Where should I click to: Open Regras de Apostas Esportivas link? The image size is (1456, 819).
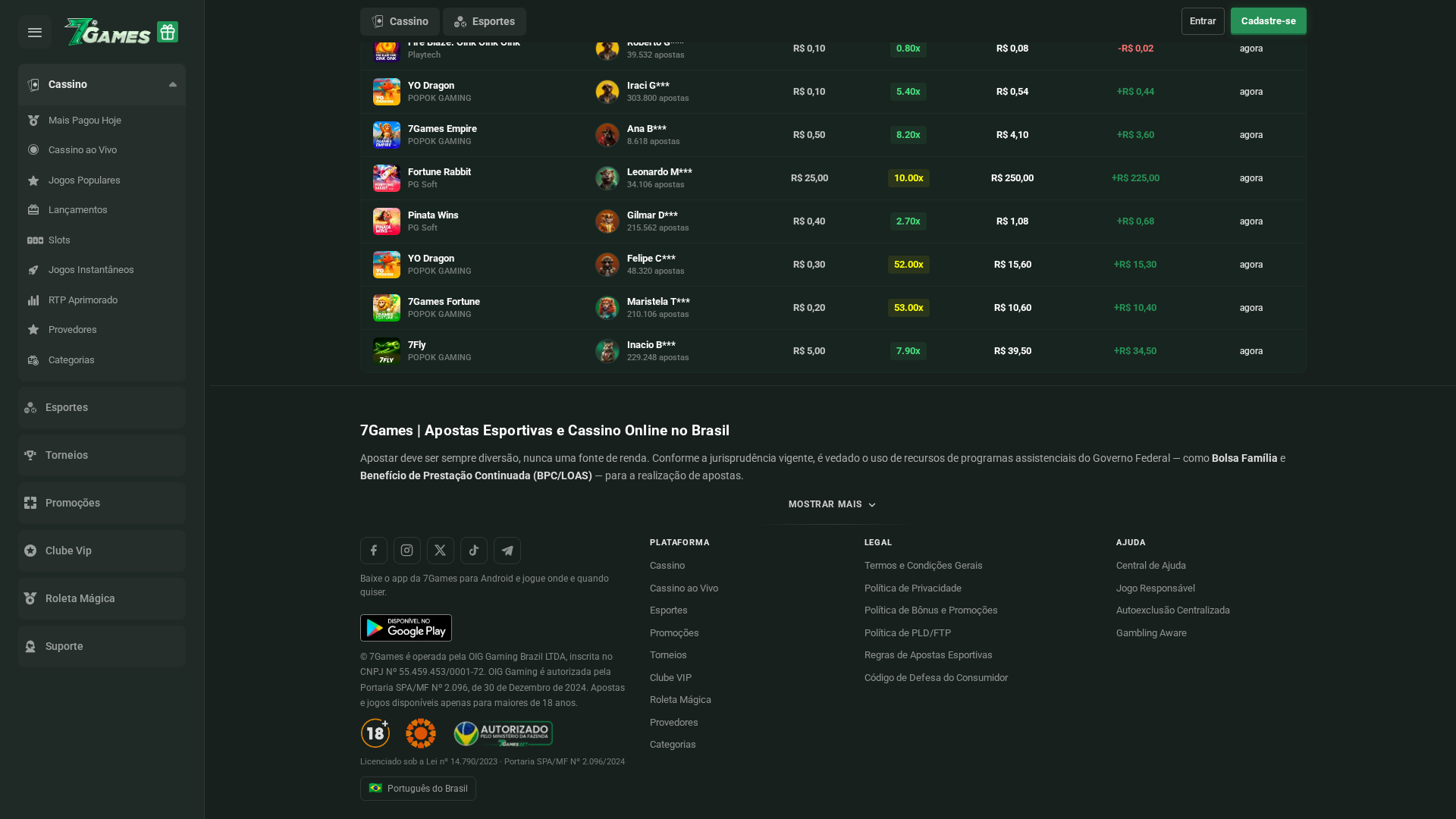click(x=928, y=655)
